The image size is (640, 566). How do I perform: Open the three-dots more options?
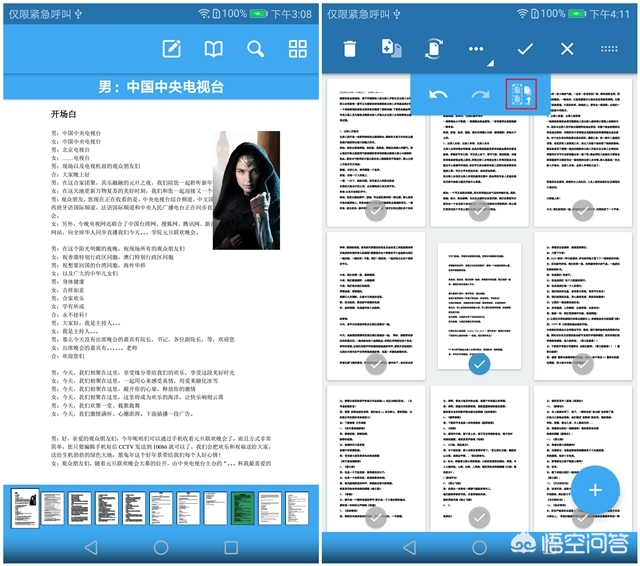click(476, 49)
